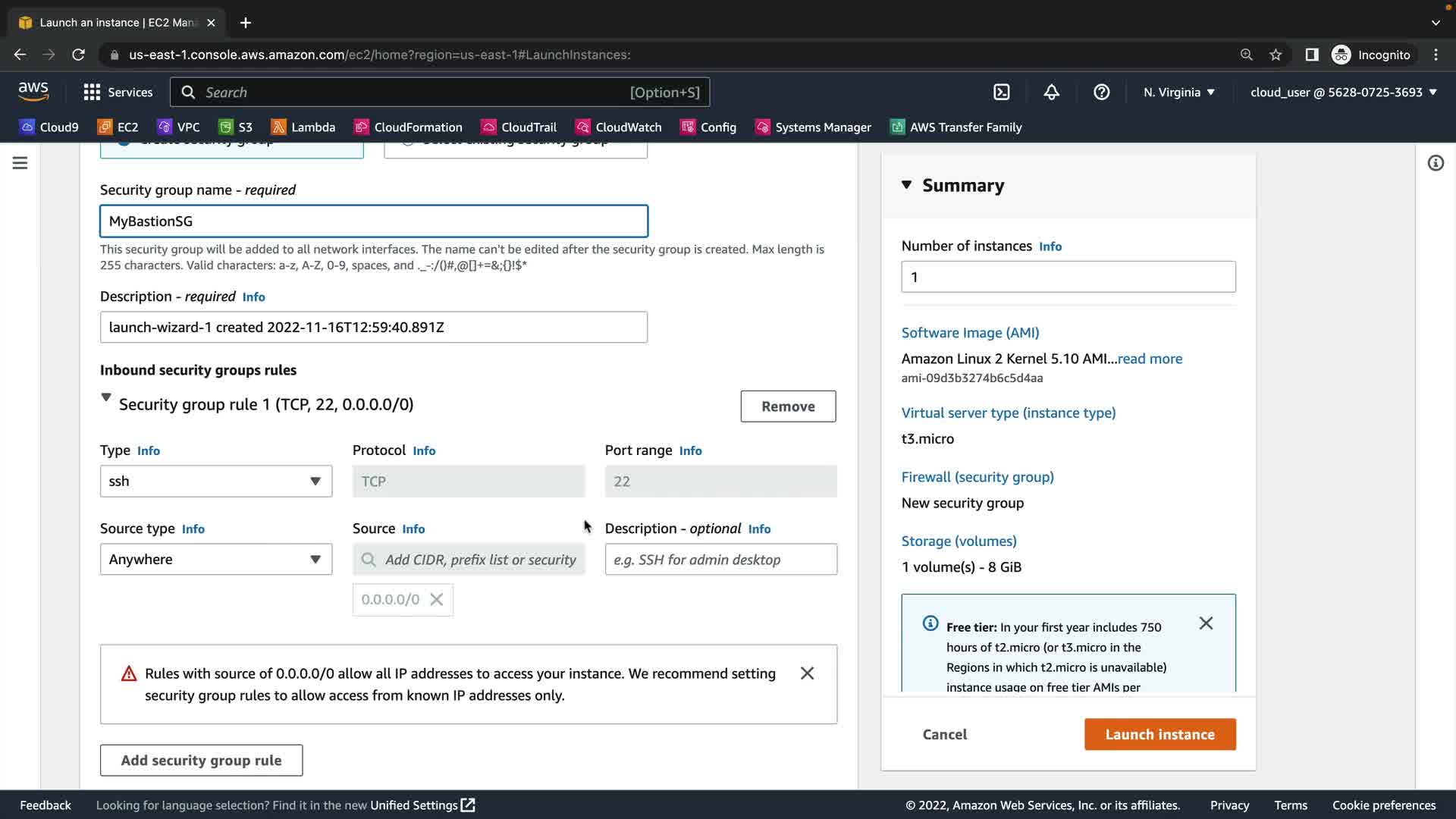Click the Security group name field
The height and width of the screenshot is (819, 1456).
pyautogui.click(x=374, y=221)
